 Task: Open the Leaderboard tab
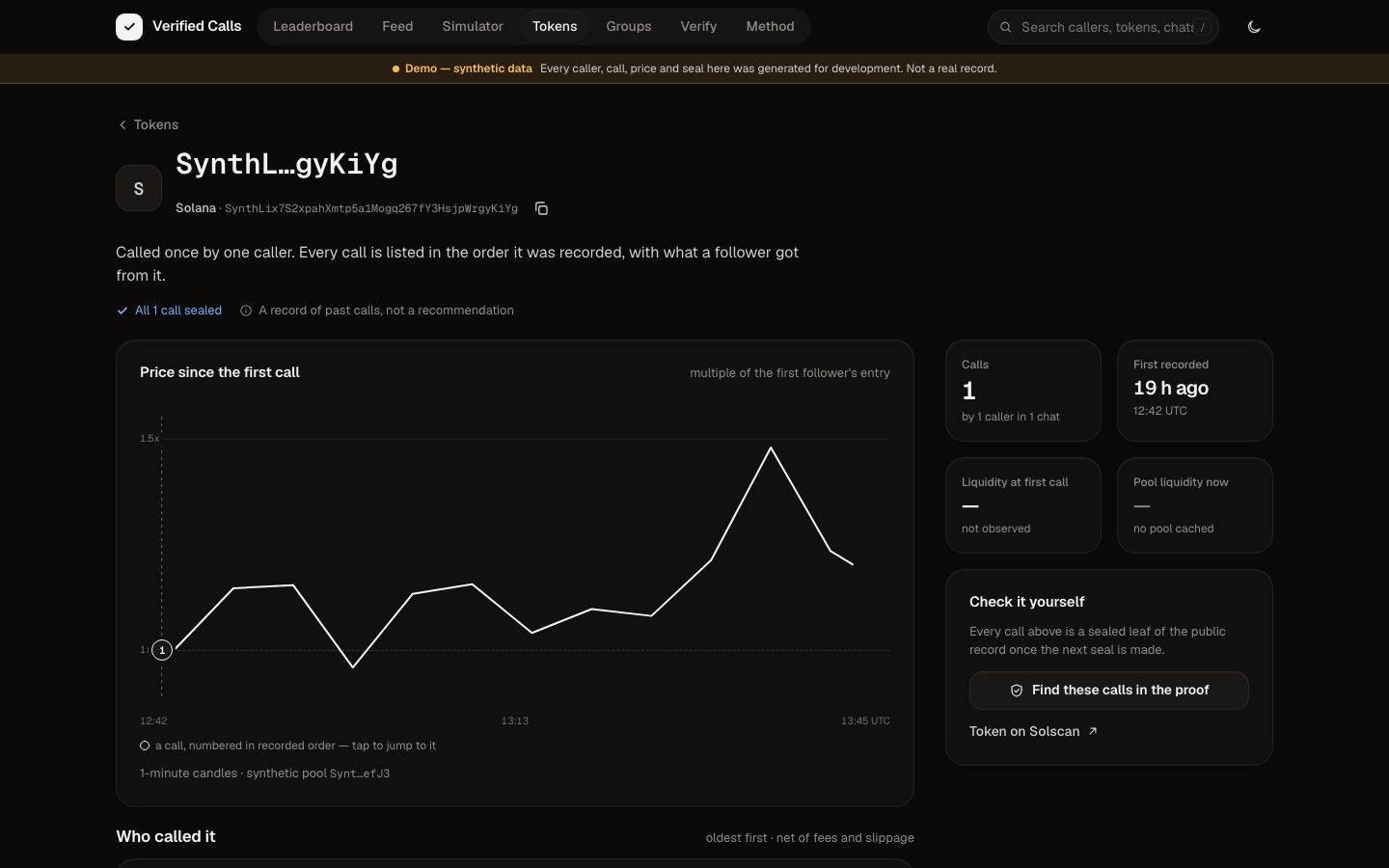click(x=313, y=27)
